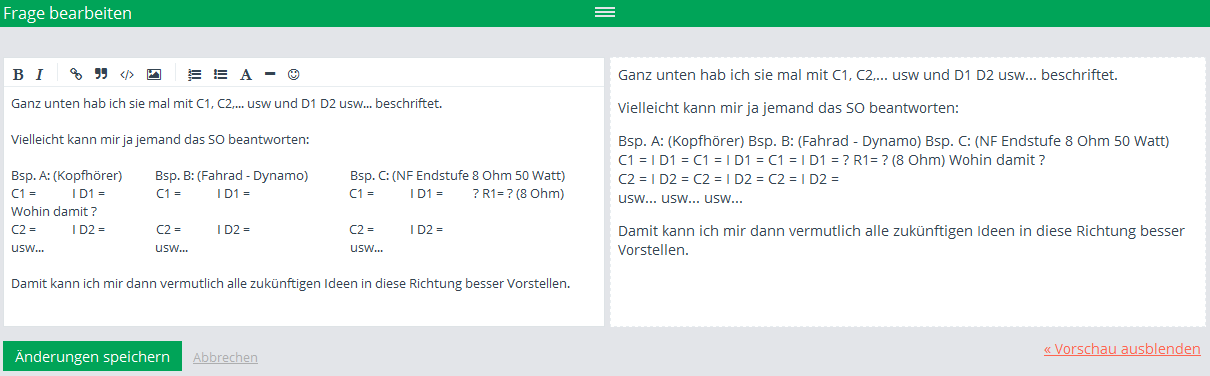Viewport: 1210px width, 376px height.
Task: Insert a code snippet with the code icon
Action: (x=127, y=74)
